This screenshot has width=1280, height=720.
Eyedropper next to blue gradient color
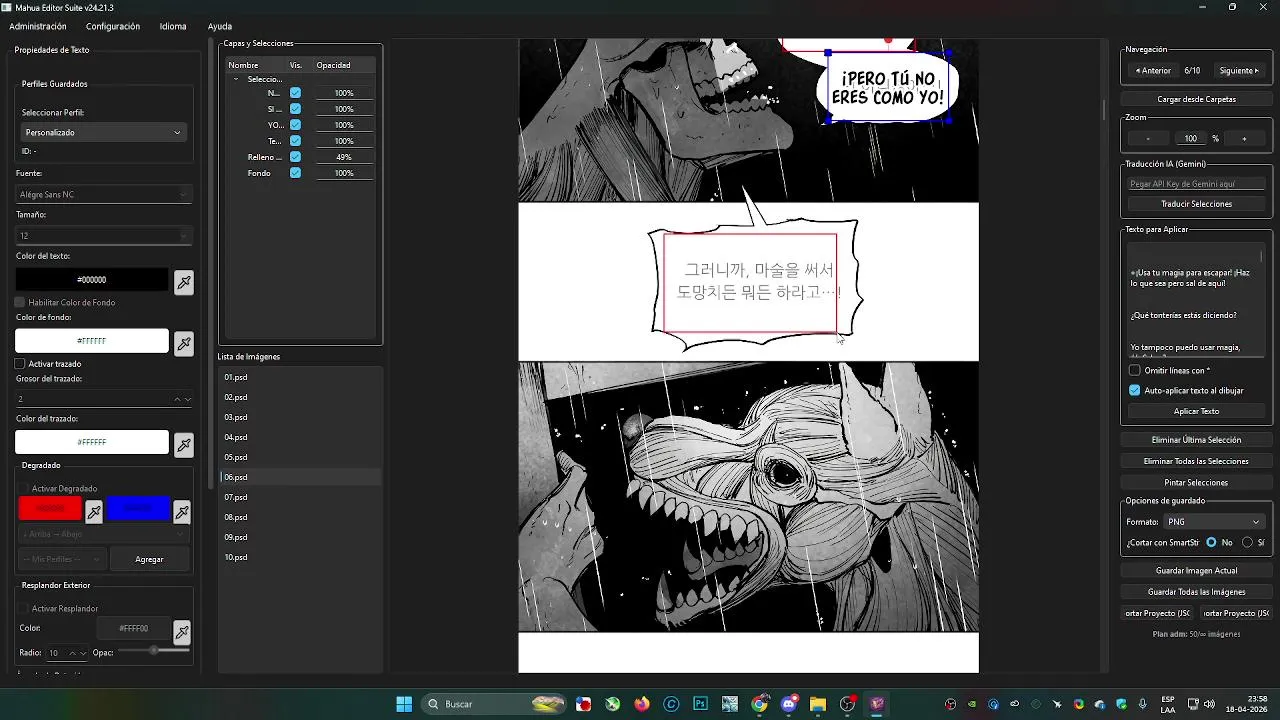(x=182, y=512)
